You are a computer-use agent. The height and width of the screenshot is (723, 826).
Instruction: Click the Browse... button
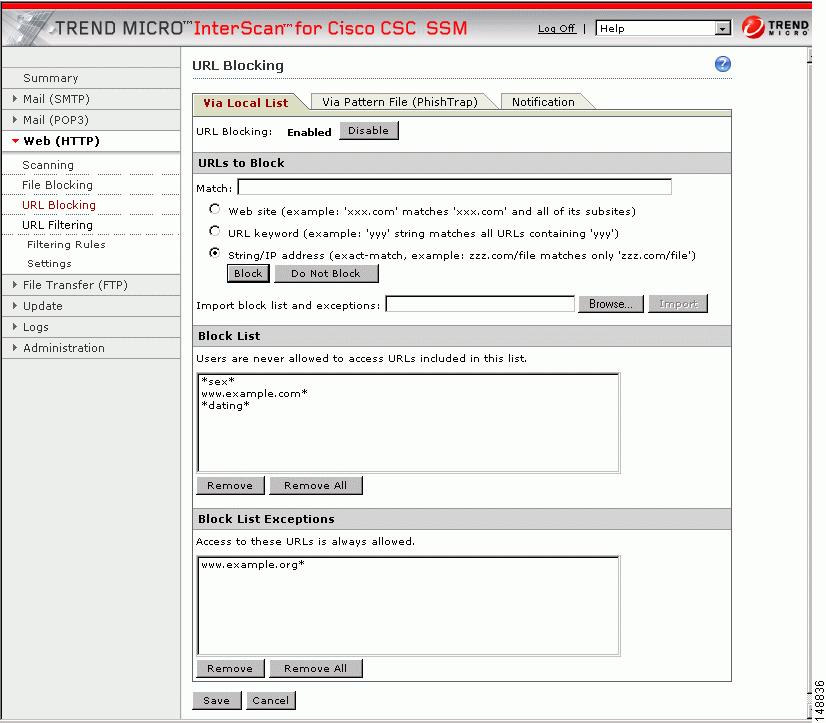611,304
